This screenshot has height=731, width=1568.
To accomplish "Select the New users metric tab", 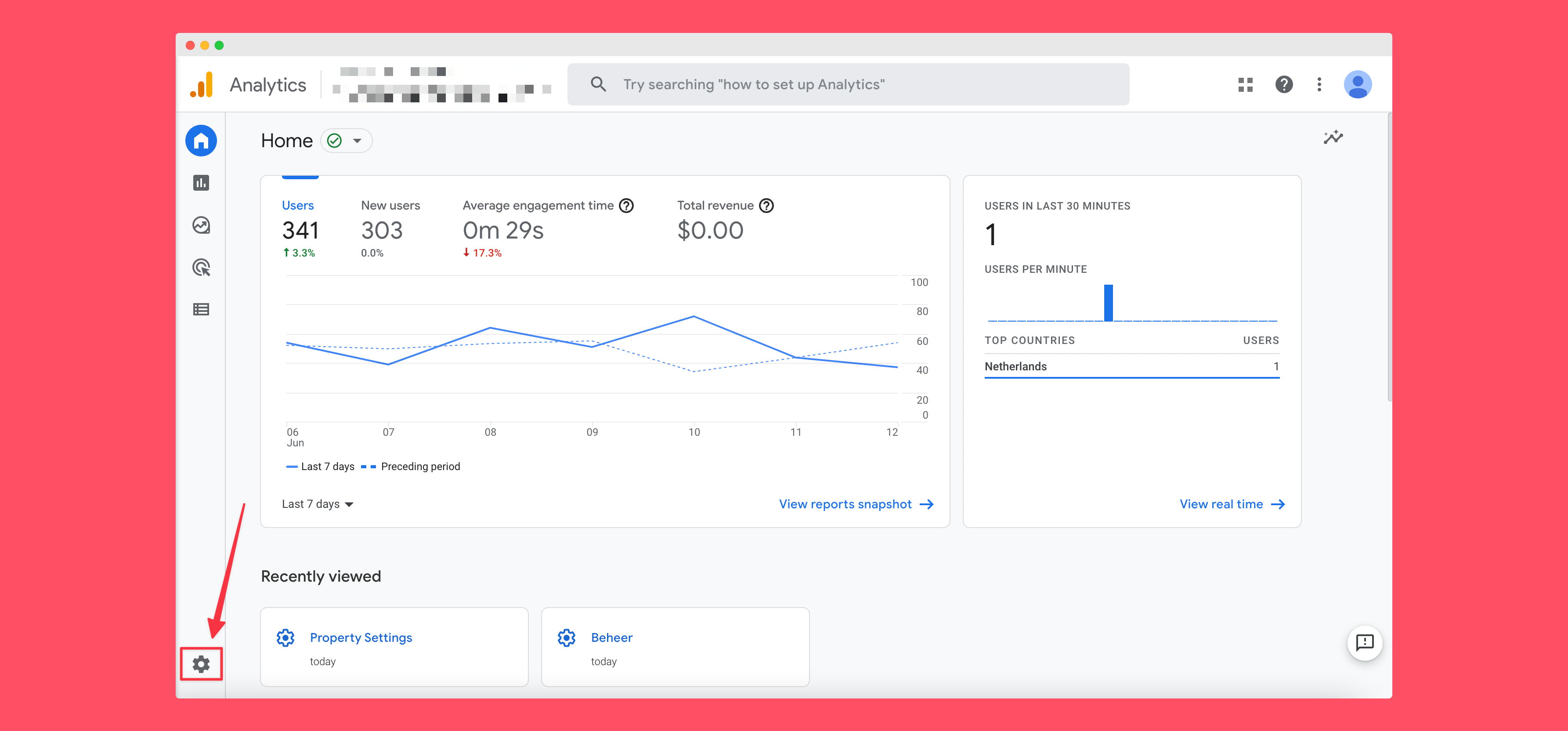I will click(x=390, y=229).
